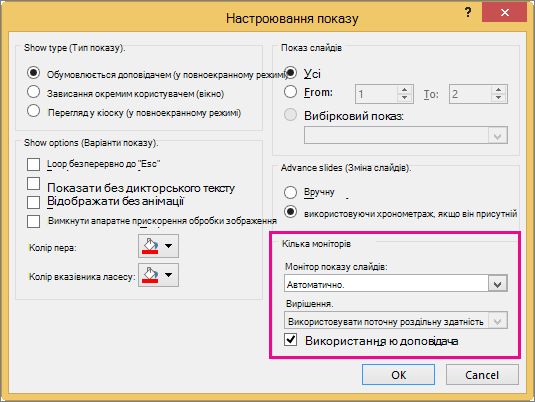Select Вручну advance option
The width and height of the screenshot is (535, 402).
[x=290, y=192]
